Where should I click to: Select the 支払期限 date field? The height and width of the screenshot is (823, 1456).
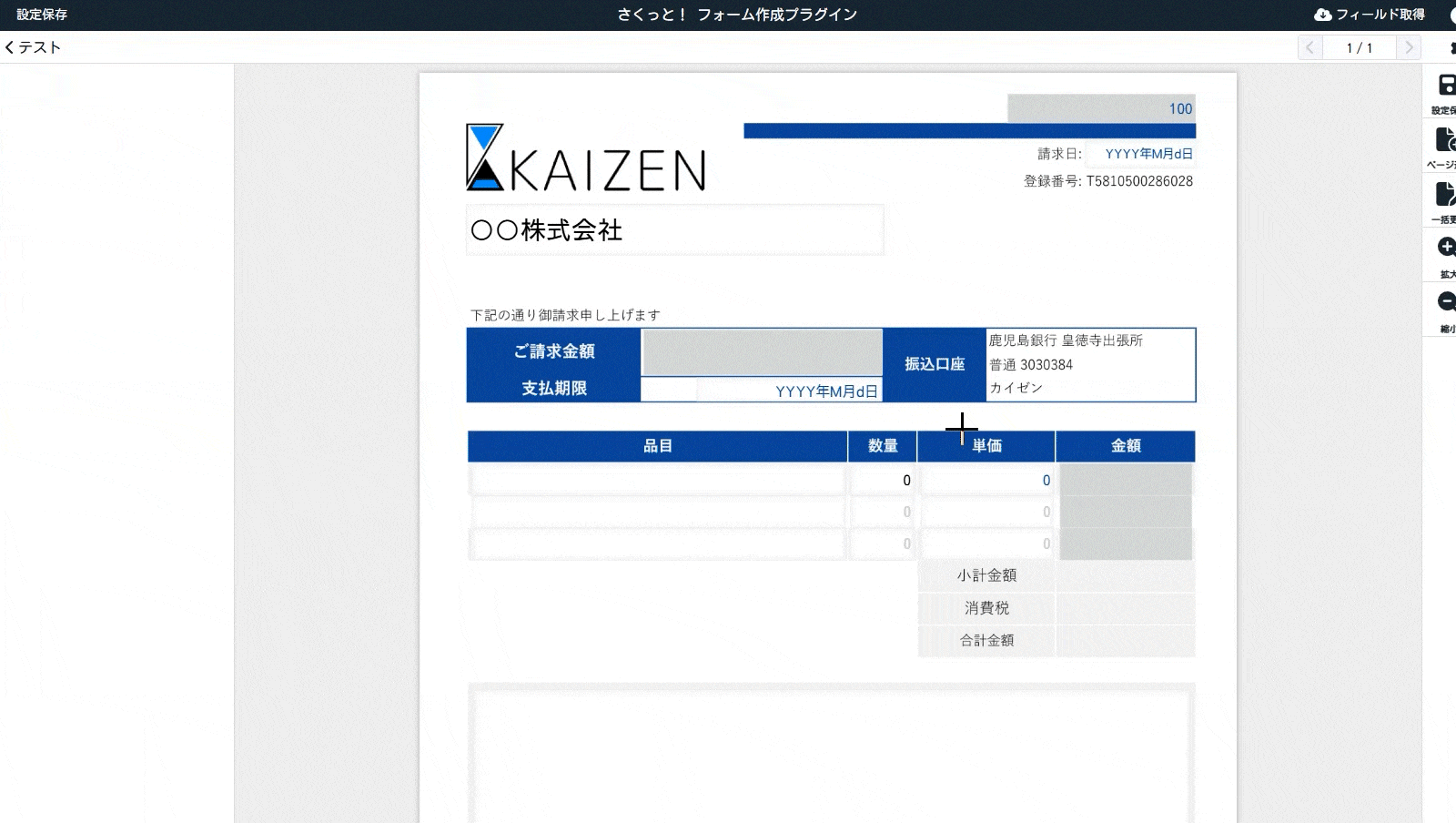[x=789, y=391]
